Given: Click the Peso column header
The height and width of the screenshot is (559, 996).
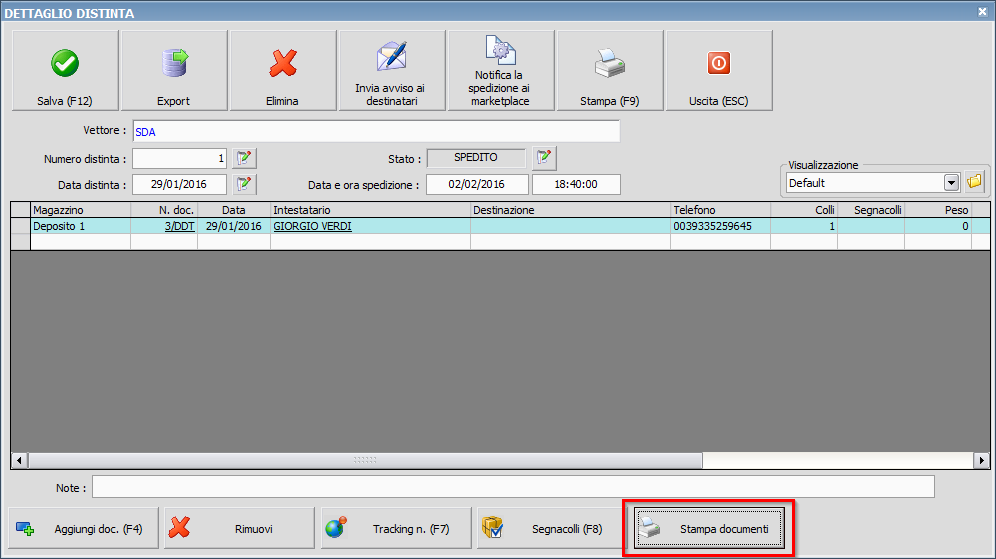Looking at the screenshot, I should pos(938,210).
